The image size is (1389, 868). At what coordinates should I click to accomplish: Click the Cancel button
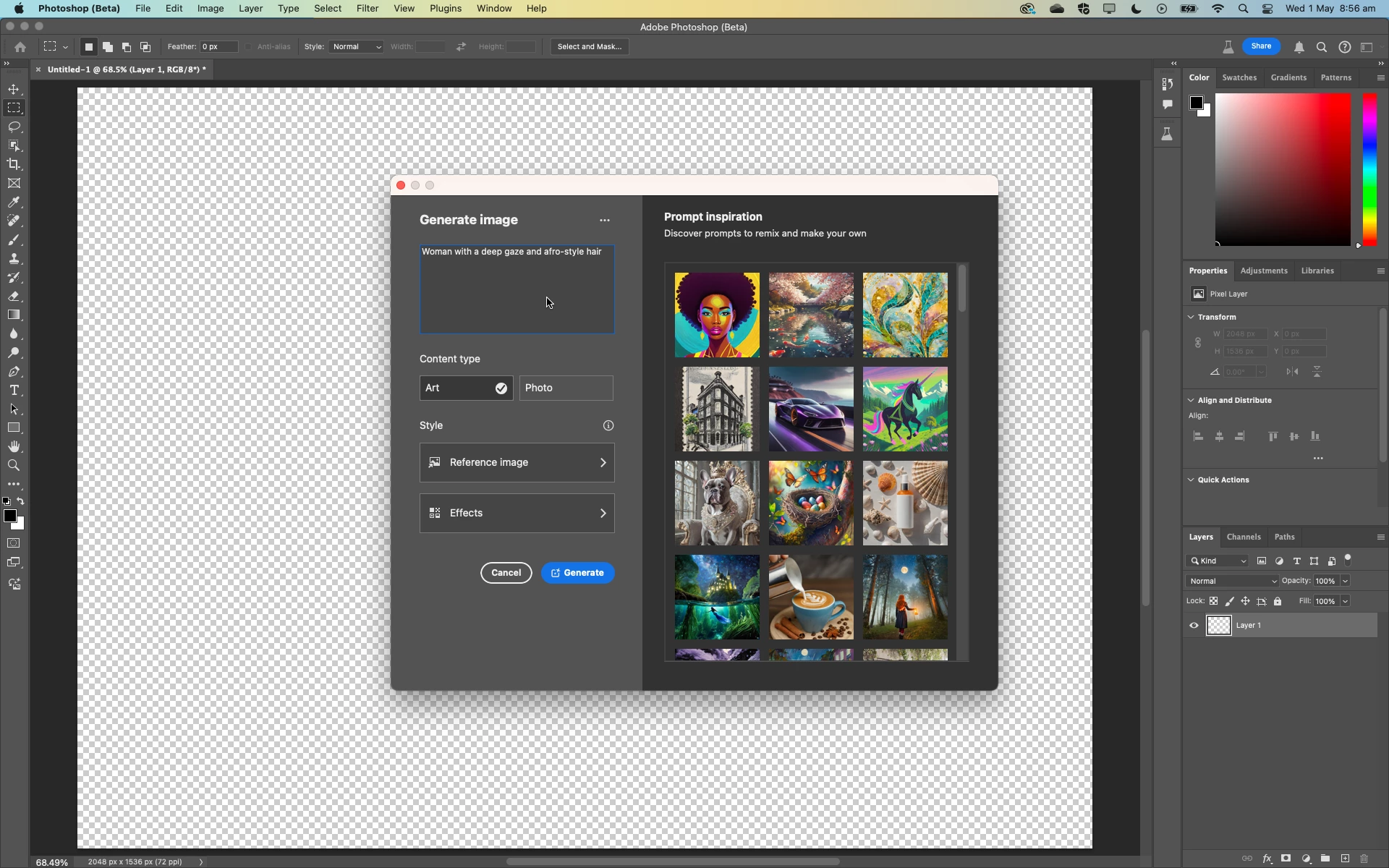point(506,573)
